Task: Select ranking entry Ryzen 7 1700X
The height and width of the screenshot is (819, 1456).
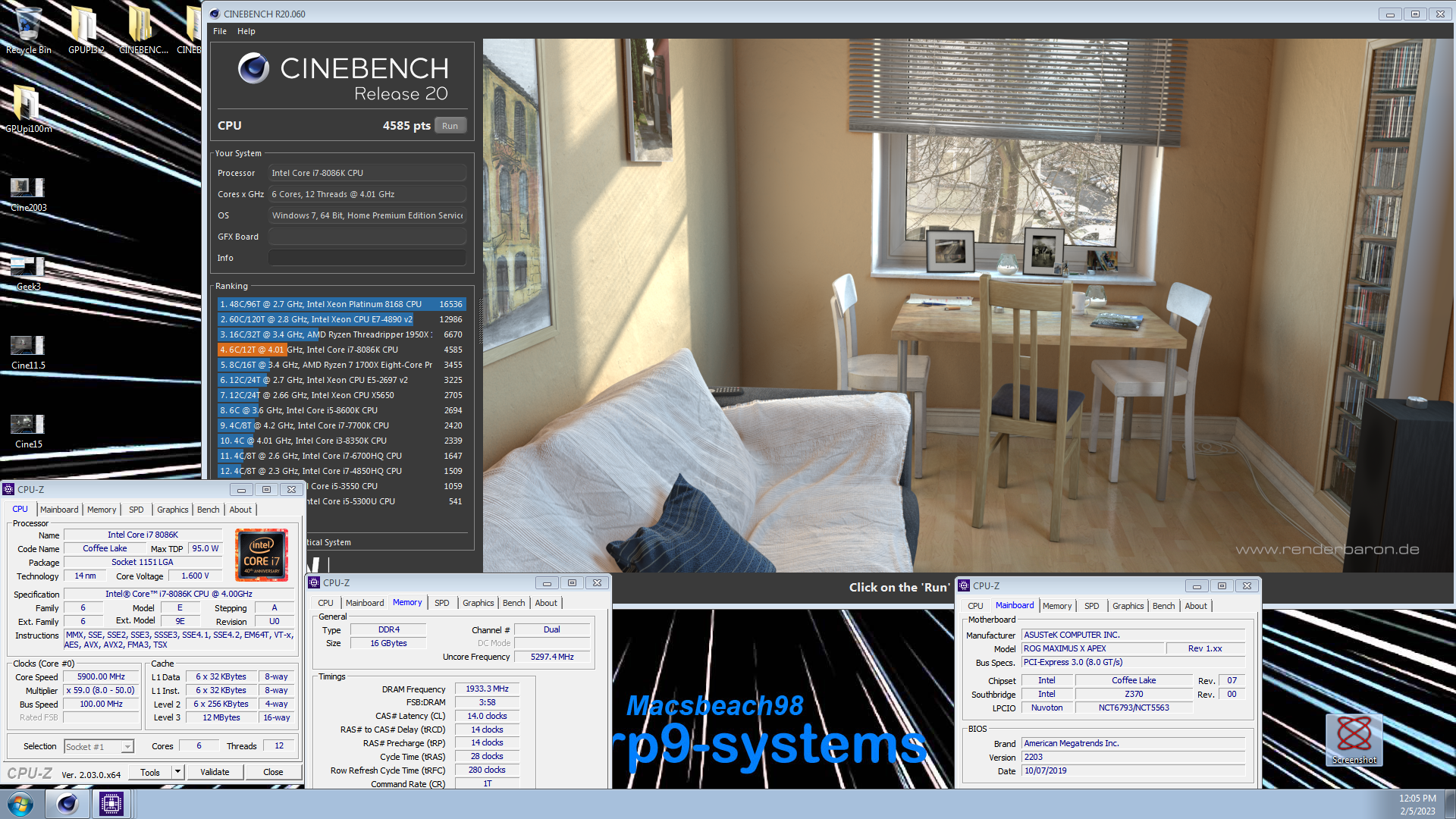Action: [x=341, y=365]
